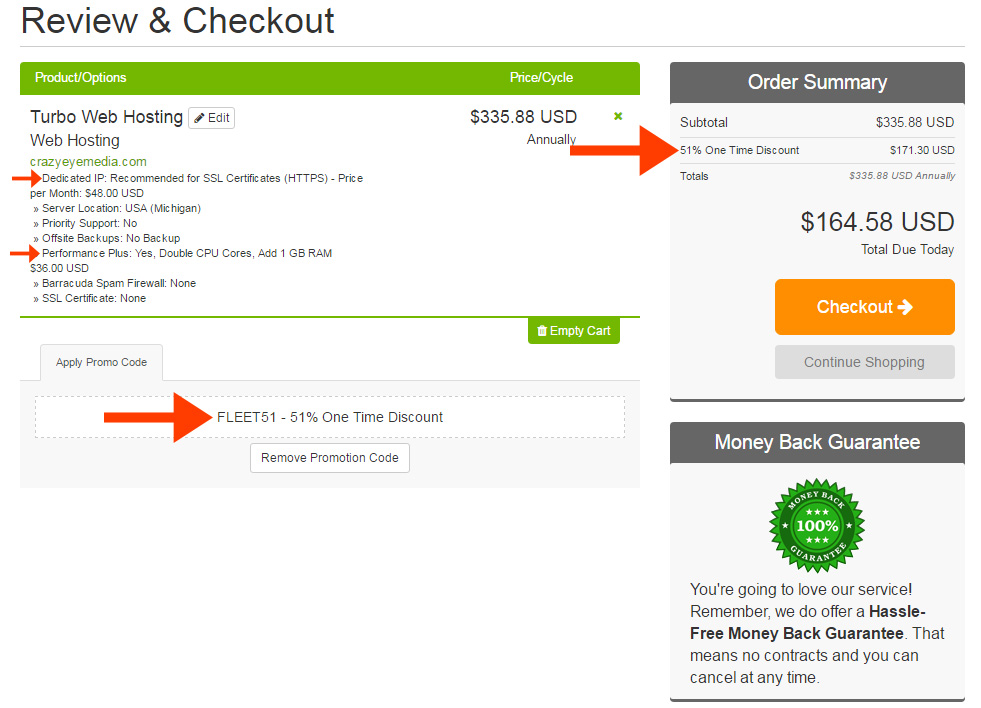Click the Empty Cart trash button

(x=574, y=331)
